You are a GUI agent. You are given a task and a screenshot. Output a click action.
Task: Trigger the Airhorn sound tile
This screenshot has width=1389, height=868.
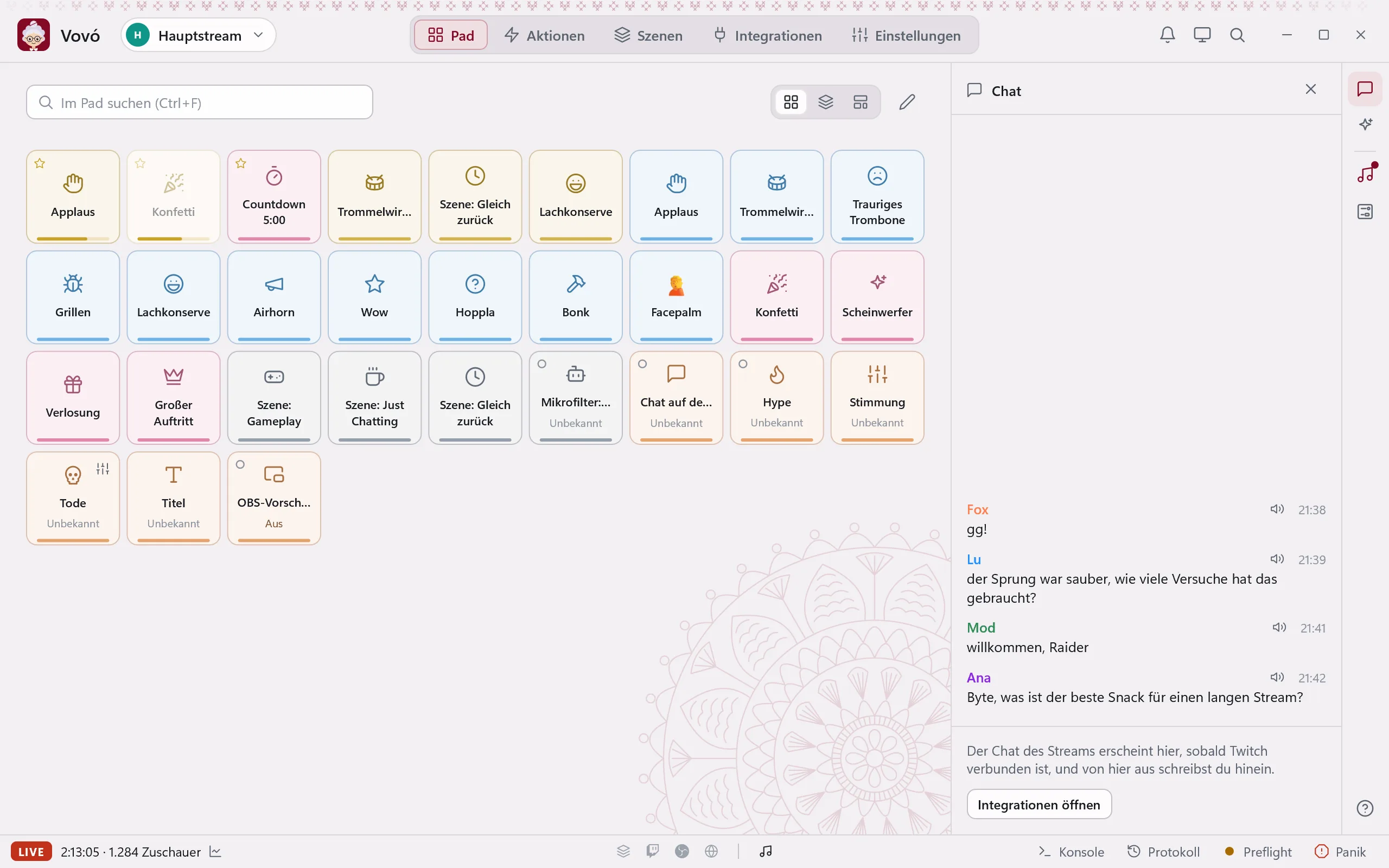point(274,297)
